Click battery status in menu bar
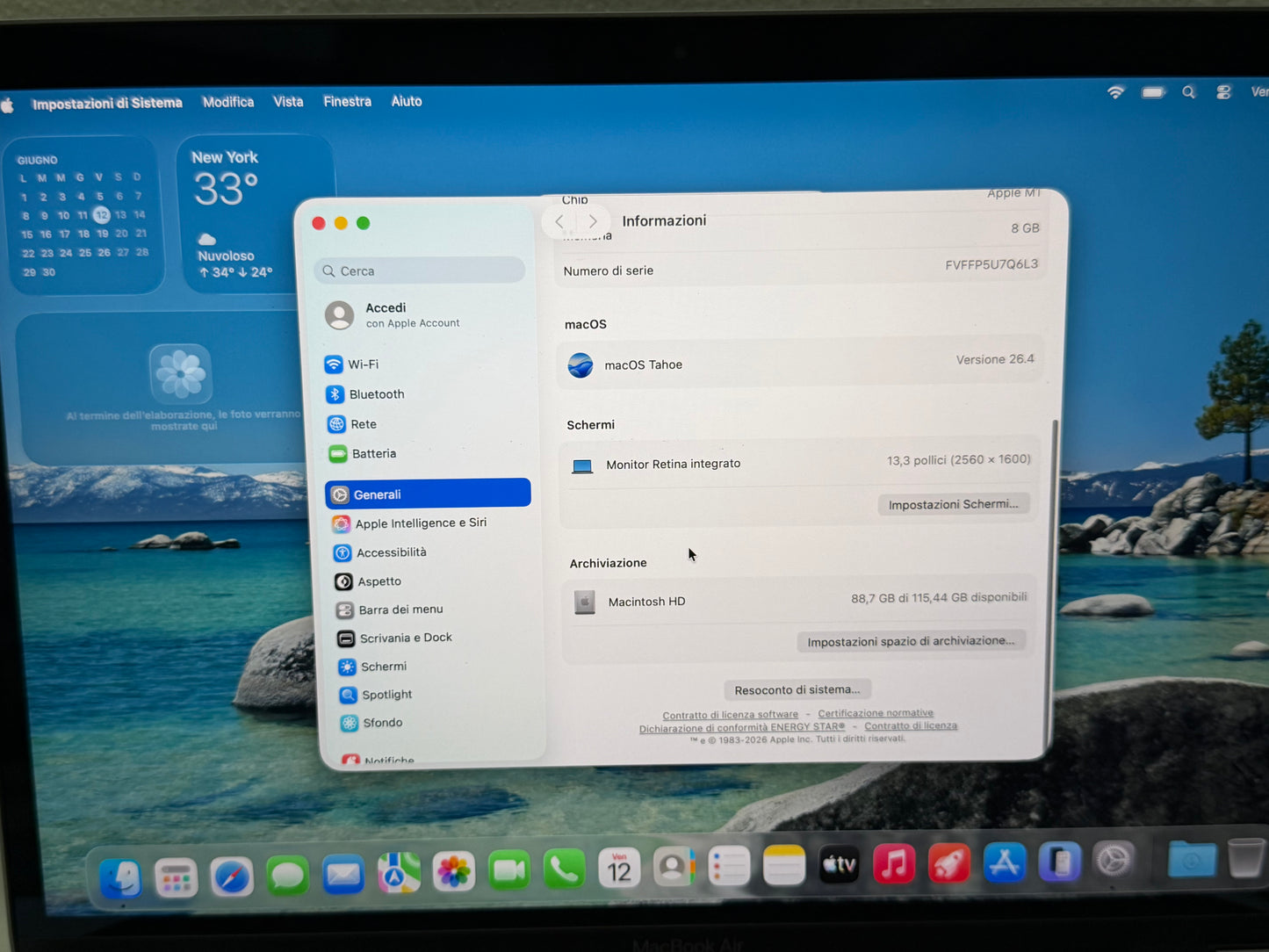The width and height of the screenshot is (1269, 952). (1153, 92)
